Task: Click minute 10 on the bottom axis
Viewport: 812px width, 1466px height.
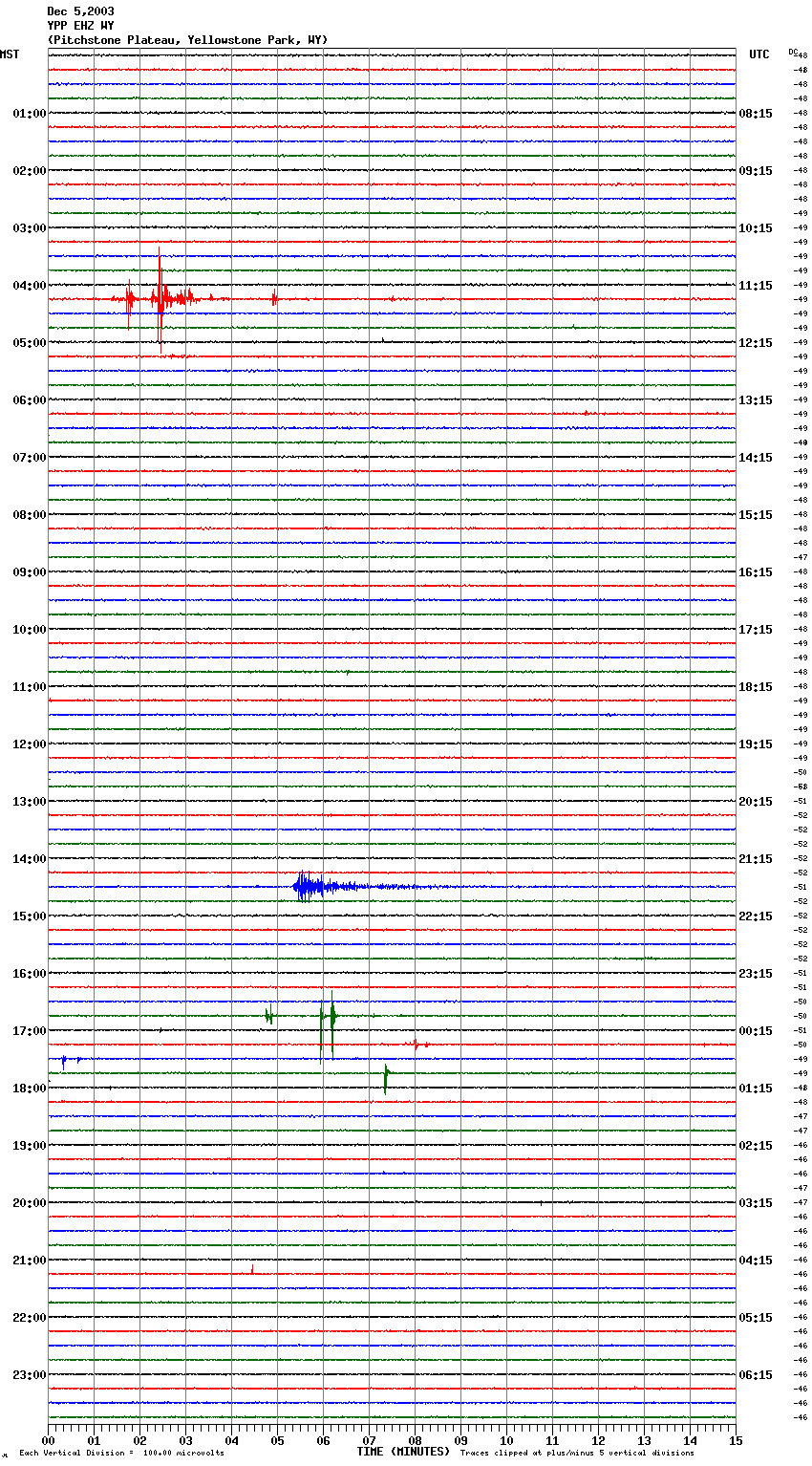Action: pos(506,1440)
